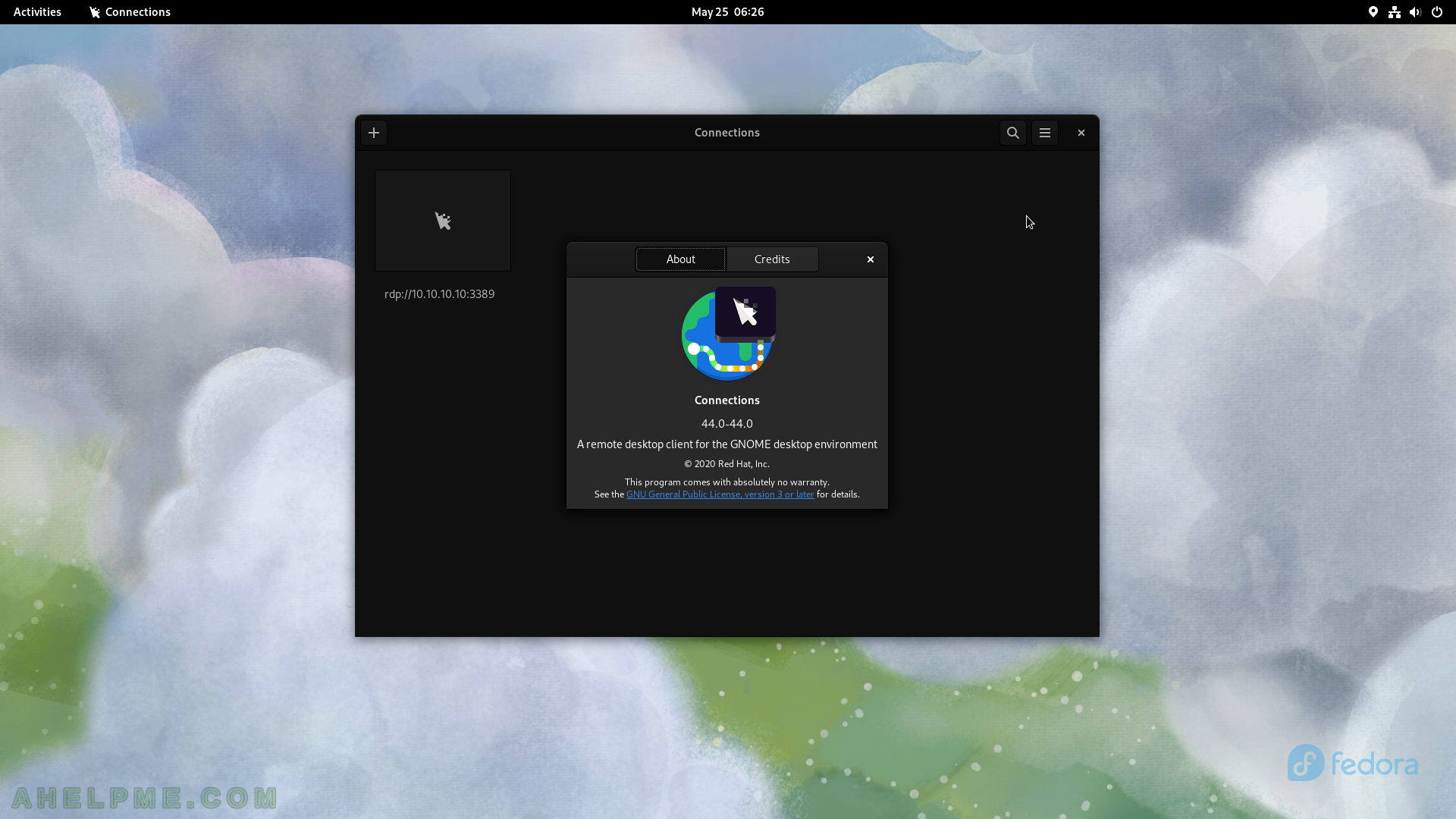The width and height of the screenshot is (1456, 819).
Task: Click the volume speaker icon in top bar
Action: point(1415,12)
